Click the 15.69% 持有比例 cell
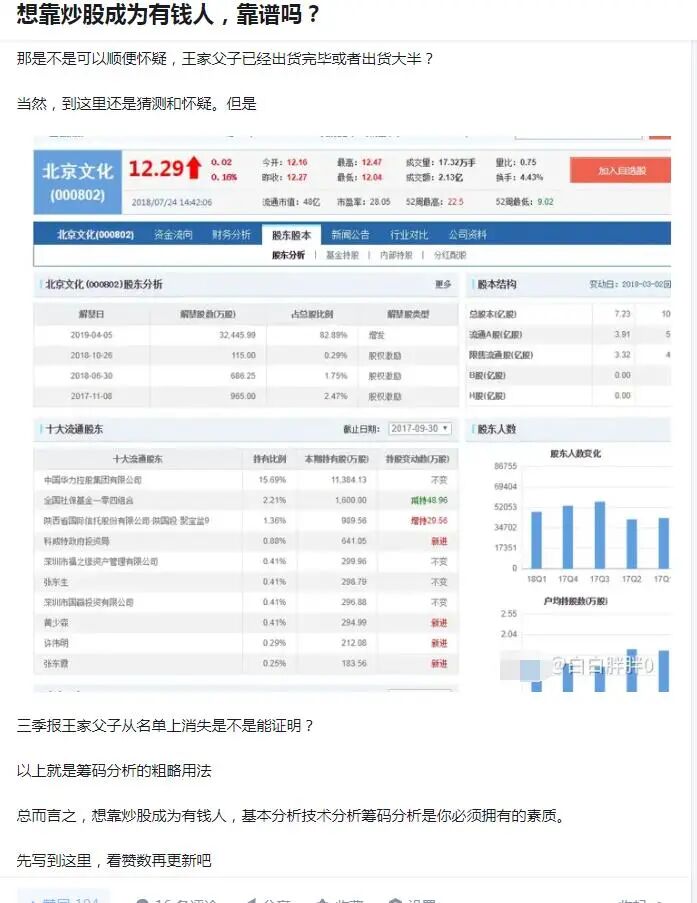Viewport: 697px width, 903px height. [272, 480]
